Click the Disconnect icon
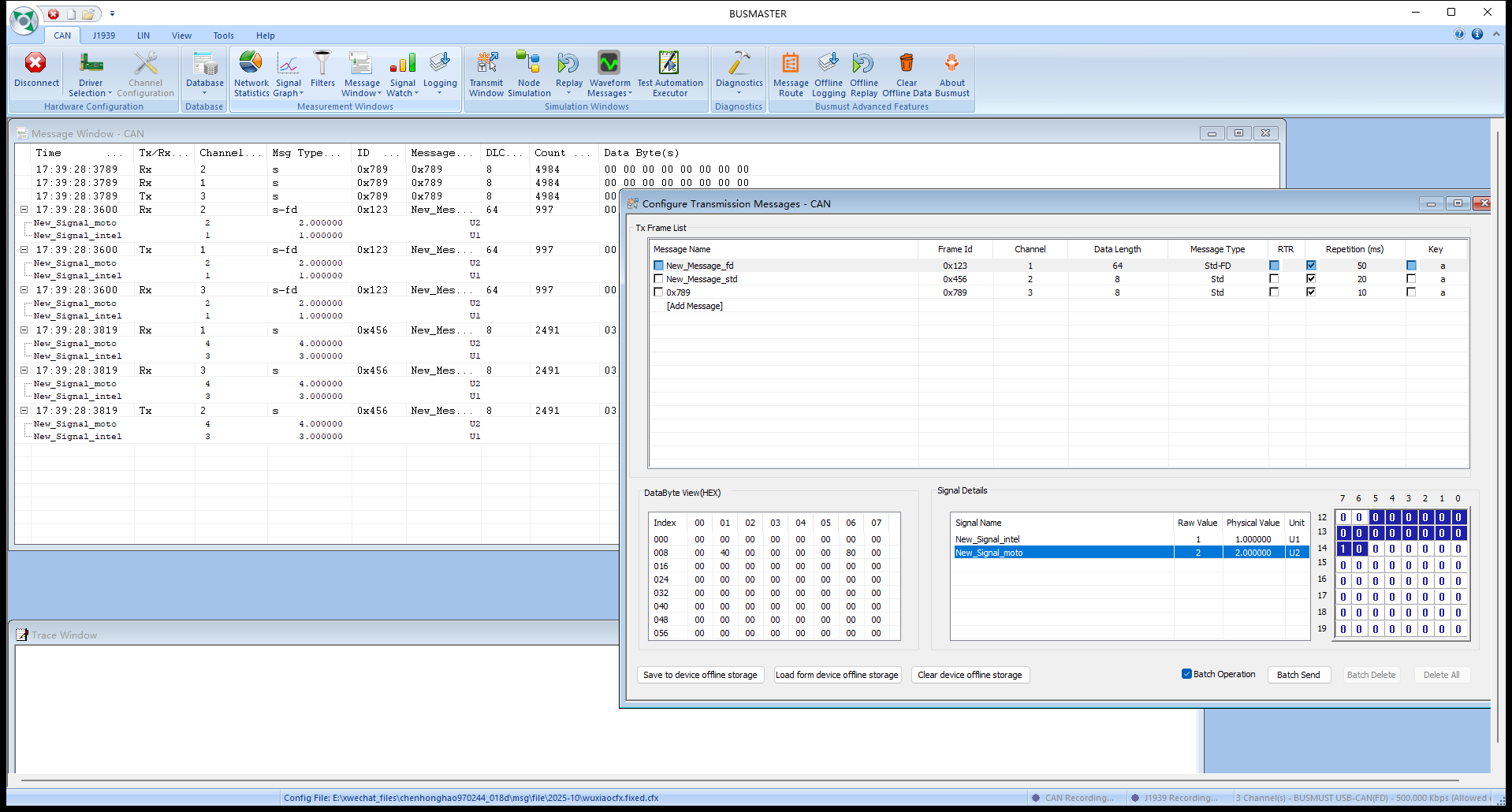This screenshot has height=812, width=1512. [x=35, y=70]
